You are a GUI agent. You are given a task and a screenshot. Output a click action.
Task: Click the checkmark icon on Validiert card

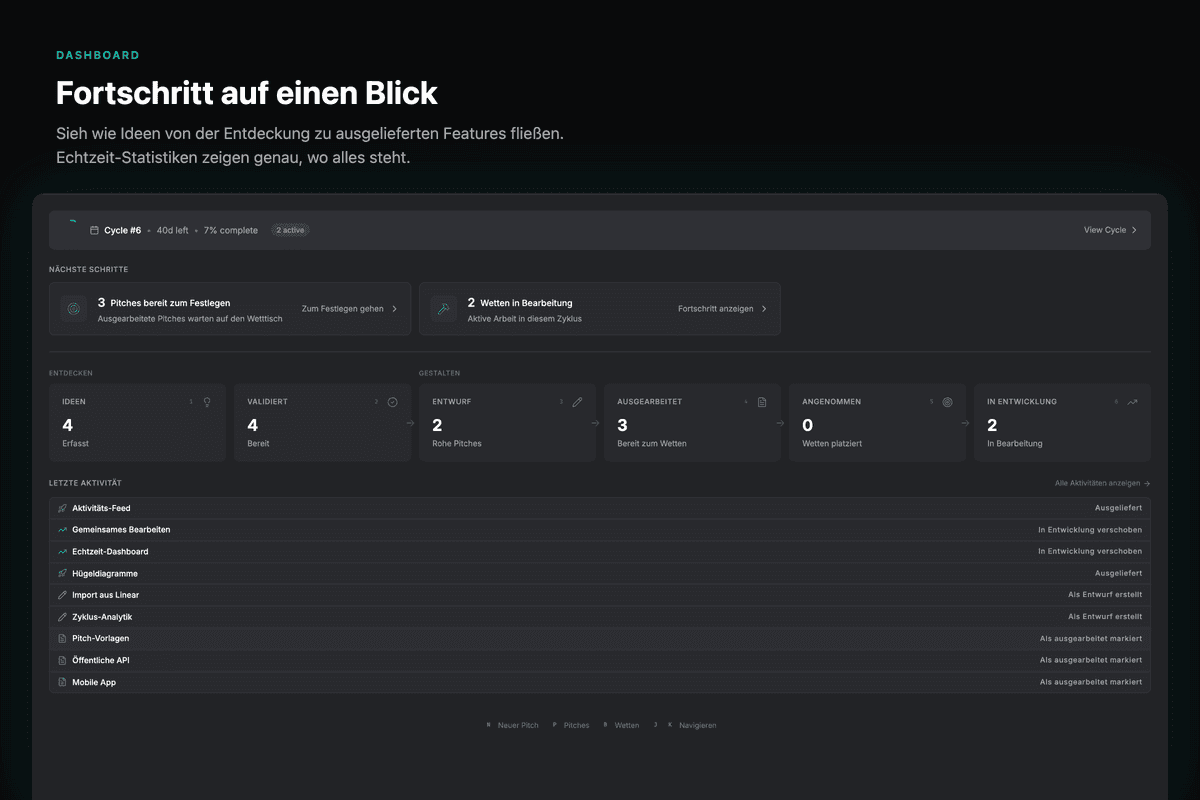[392, 401]
